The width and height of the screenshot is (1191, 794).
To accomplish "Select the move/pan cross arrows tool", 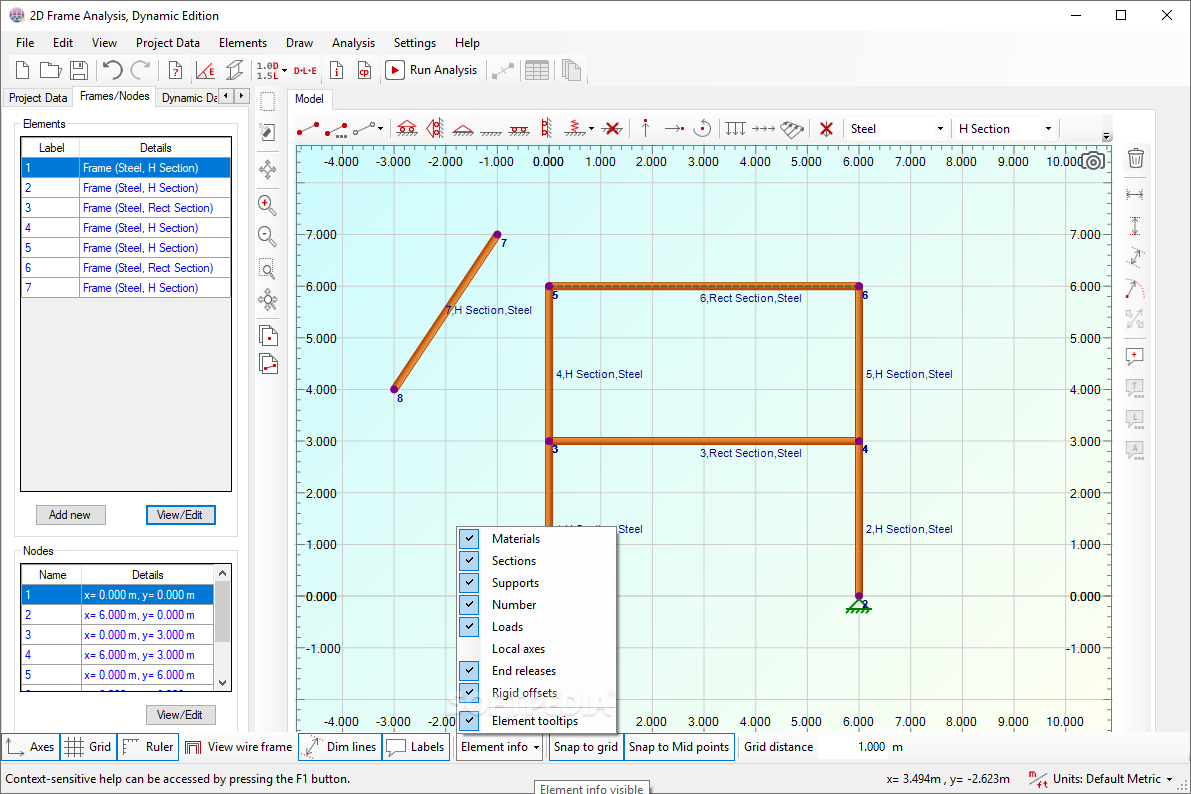I will click(x=267, y=169).
